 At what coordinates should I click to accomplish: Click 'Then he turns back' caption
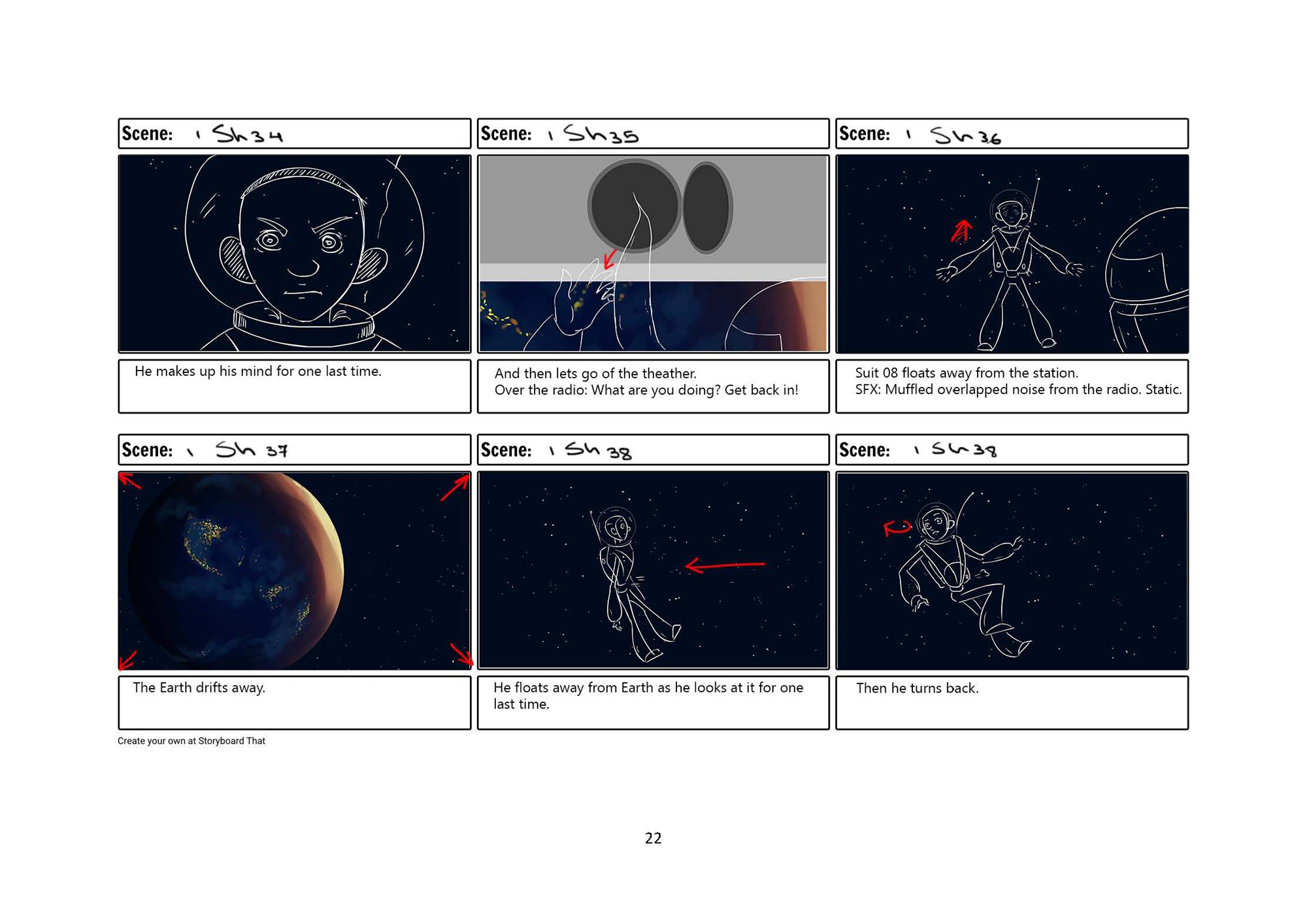coord(917,688)
